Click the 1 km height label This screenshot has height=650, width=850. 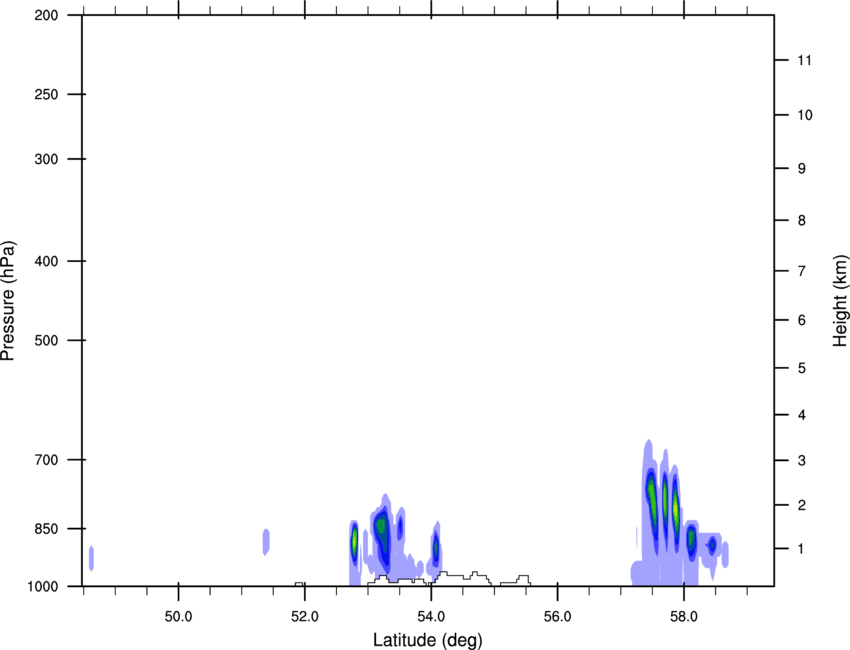click(x=802, y=549)
